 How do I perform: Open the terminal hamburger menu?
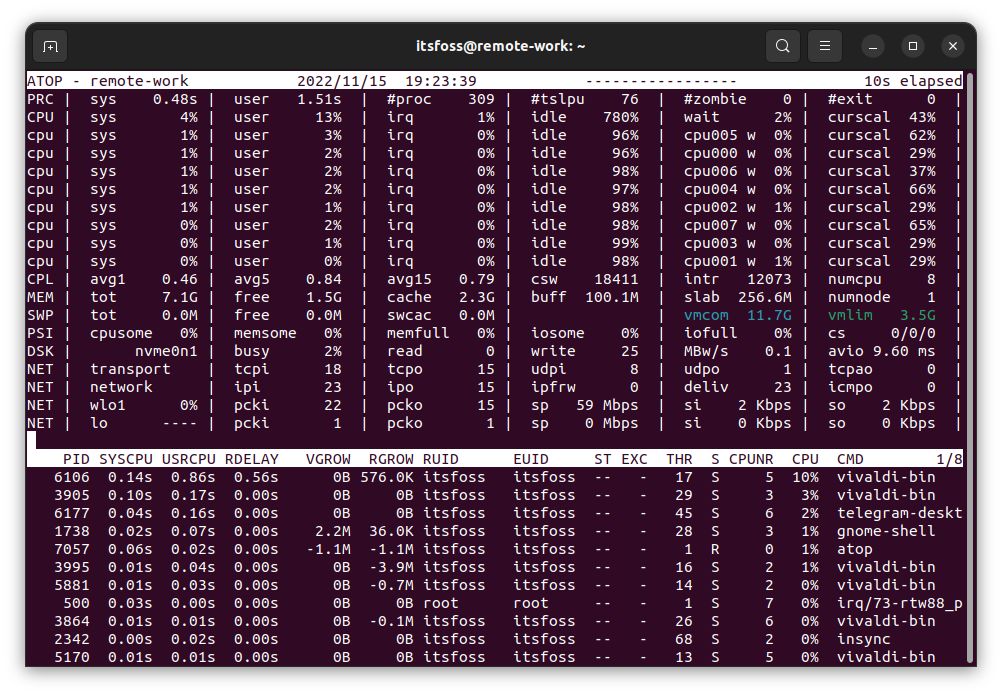[x=824, y=46]
